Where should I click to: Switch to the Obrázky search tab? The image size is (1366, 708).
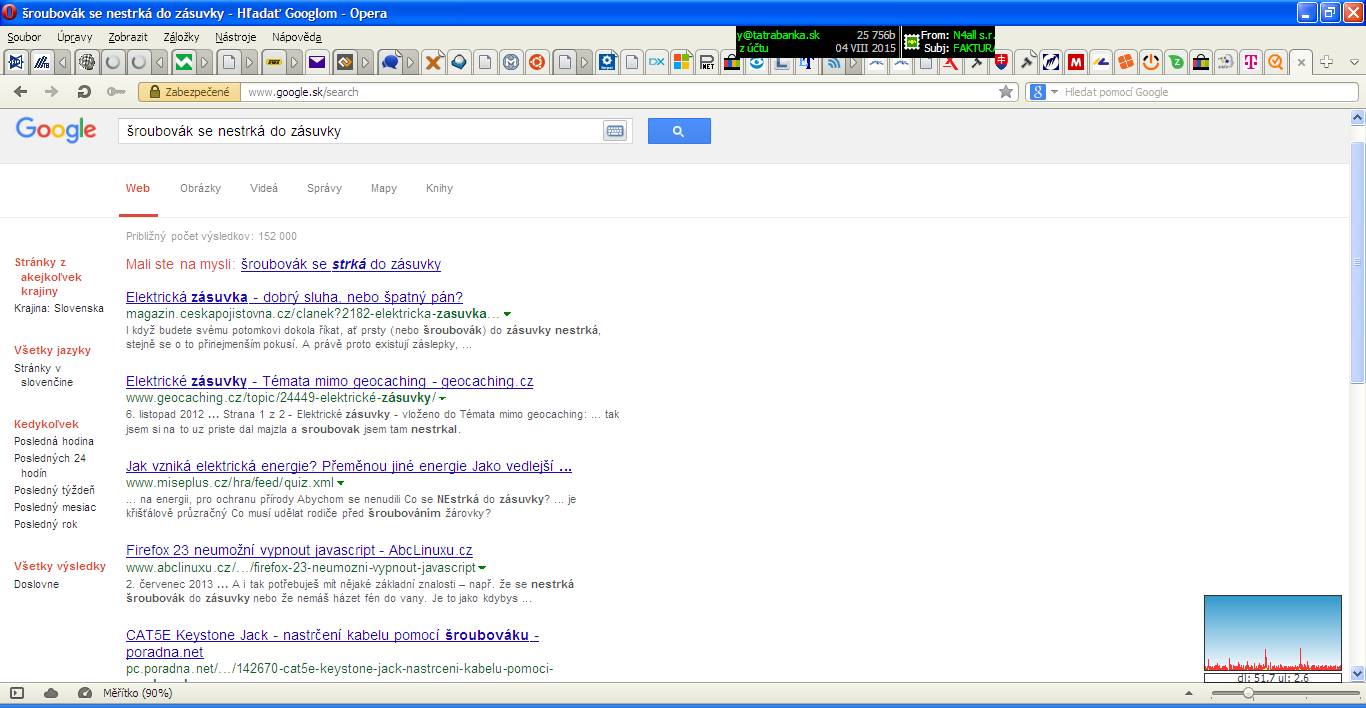(x=200, y=188)
